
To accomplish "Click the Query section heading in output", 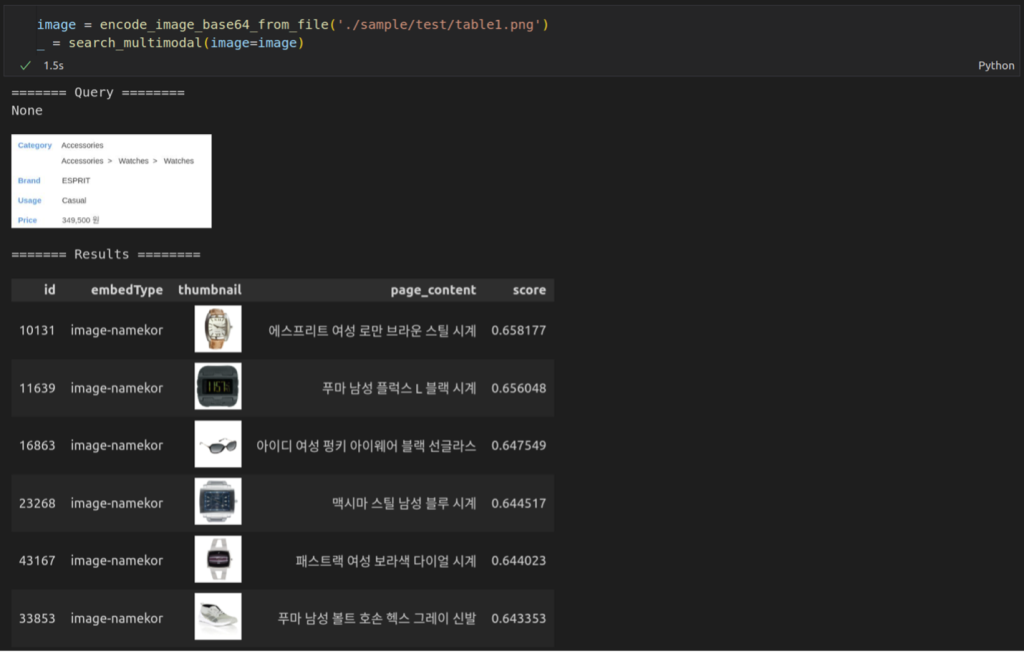I will (x=98, y=92).
